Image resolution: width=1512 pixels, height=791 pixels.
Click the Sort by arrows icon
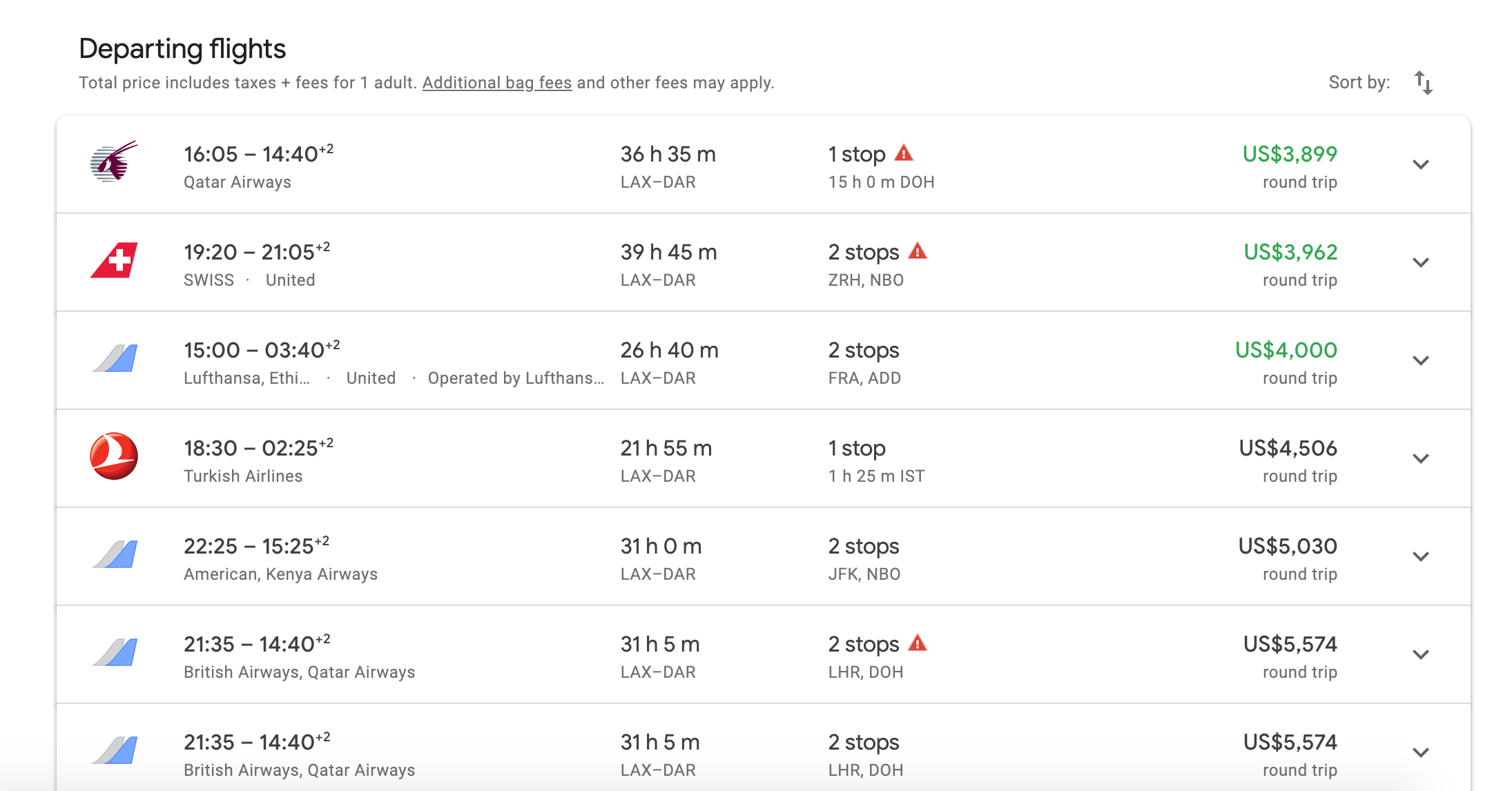(1423, 83)
